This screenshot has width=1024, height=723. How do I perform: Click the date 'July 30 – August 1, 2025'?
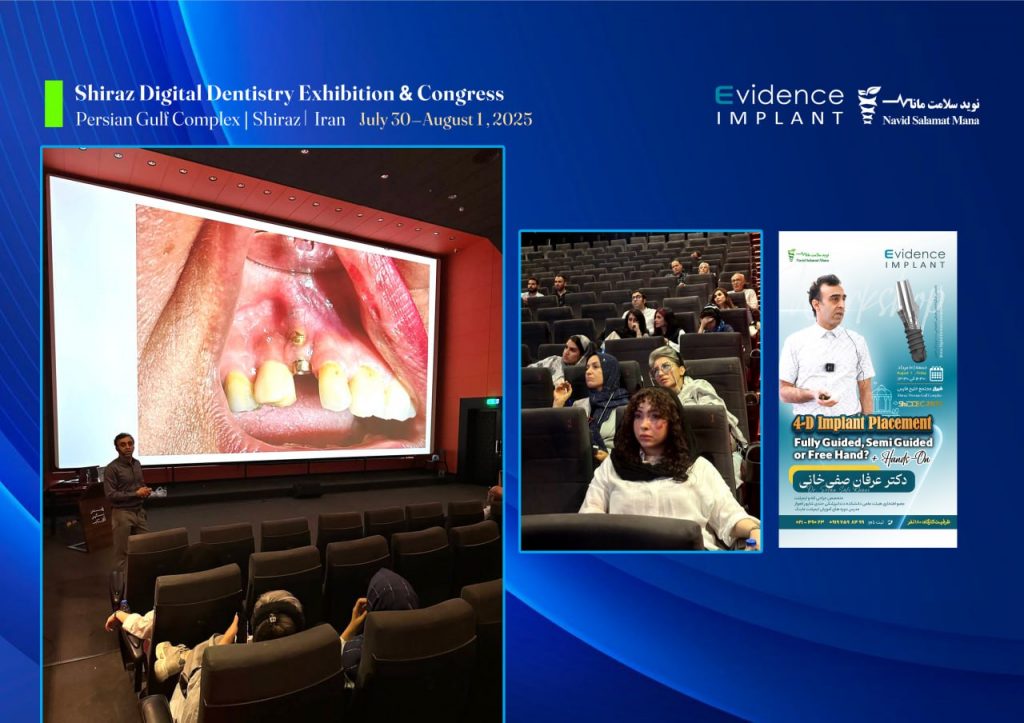tap(445, 120)
